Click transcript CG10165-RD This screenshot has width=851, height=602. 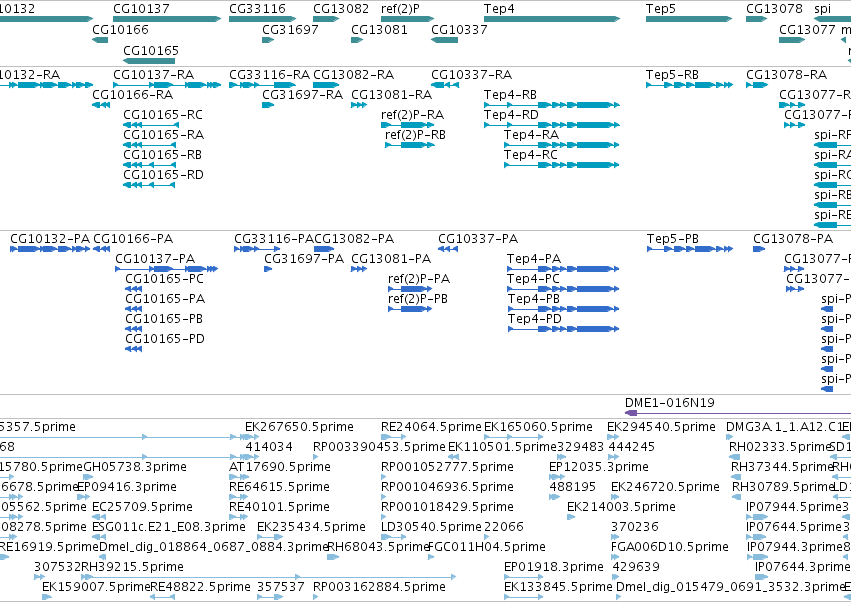click(163, 175)
